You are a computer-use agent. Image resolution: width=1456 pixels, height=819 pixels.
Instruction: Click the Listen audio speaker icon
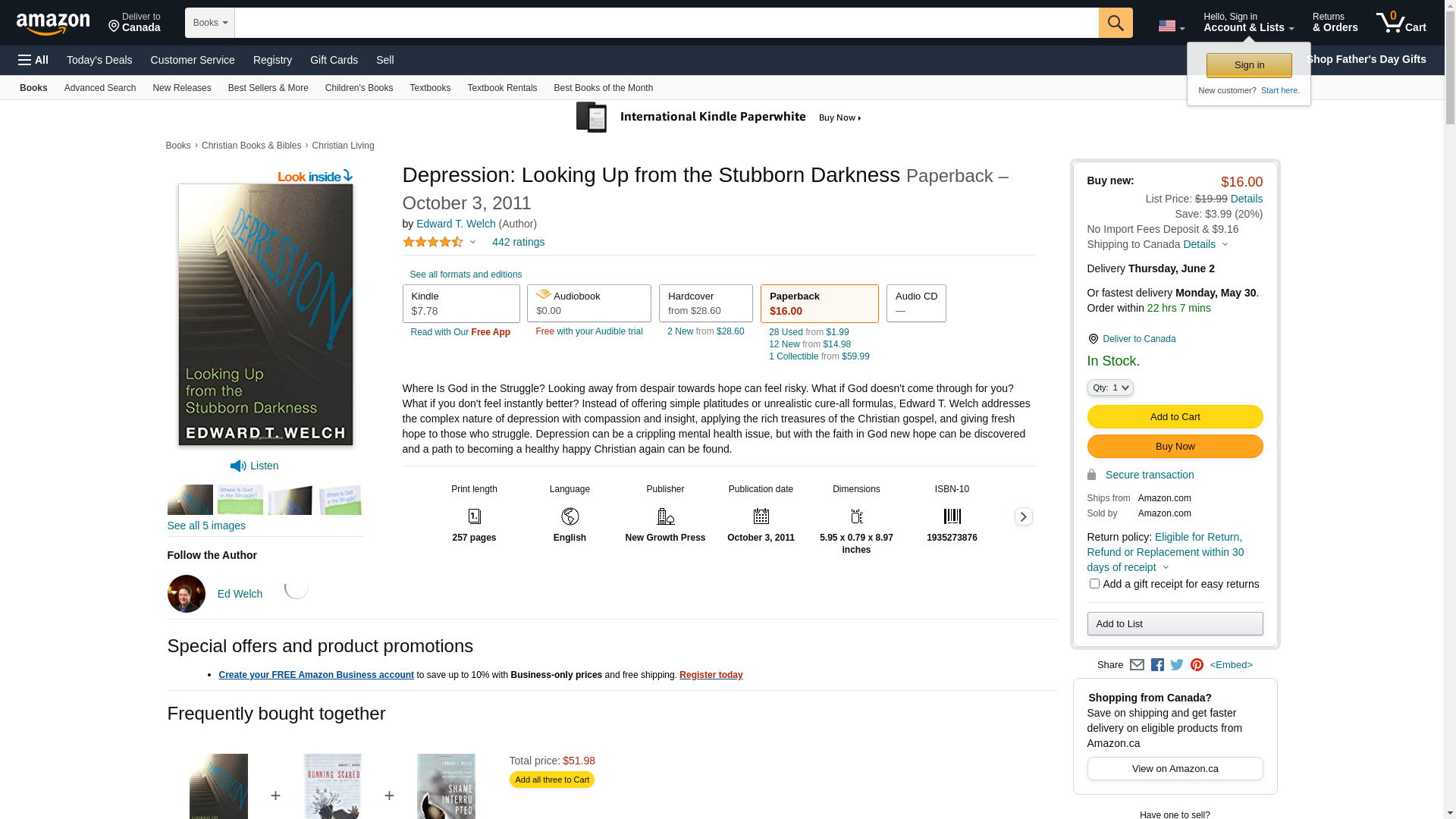tap(238, 466)
